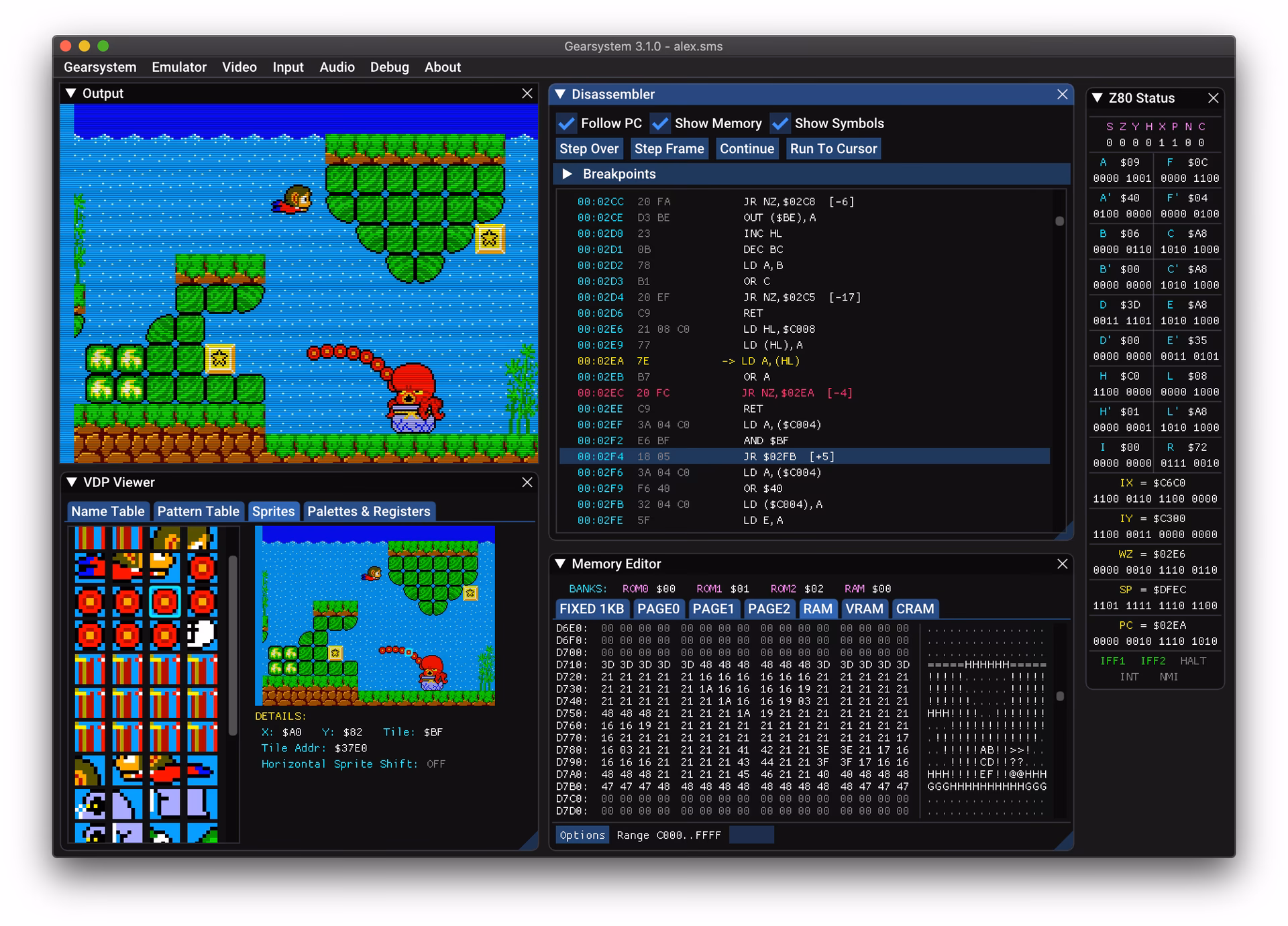Image resolution: width=1288 pixels, height=926 pixels.
Task: Open the Palettes & Registers tab
Action: [x=368, y=511]
